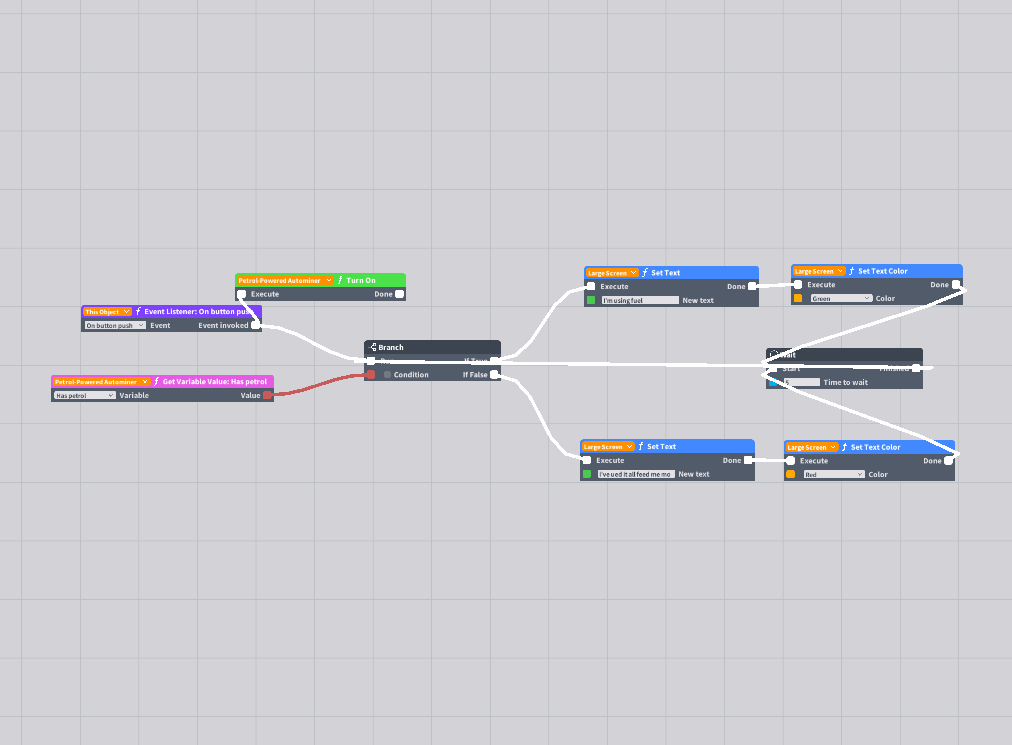Open Petrol-Powered Autominer selector on Turn On node

point(285,280)
